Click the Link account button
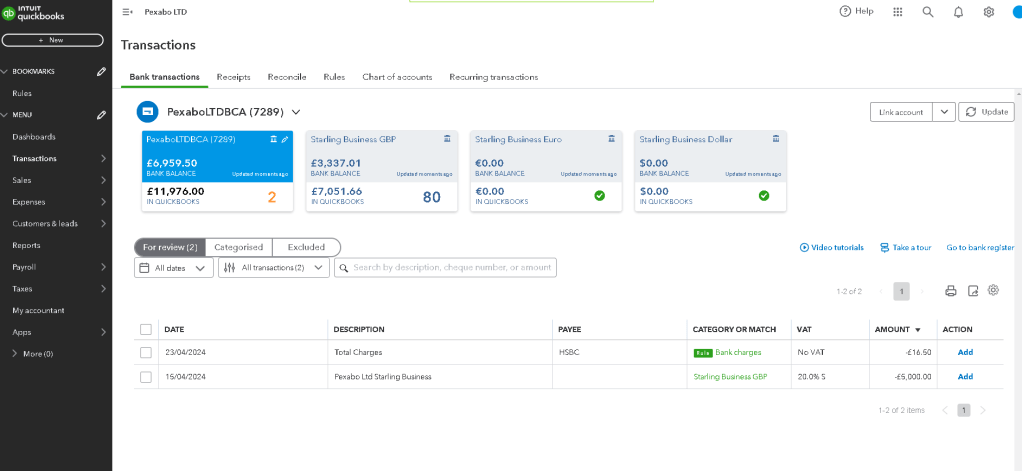Screen dimensions: 1022x471 (x=901, y=112)
